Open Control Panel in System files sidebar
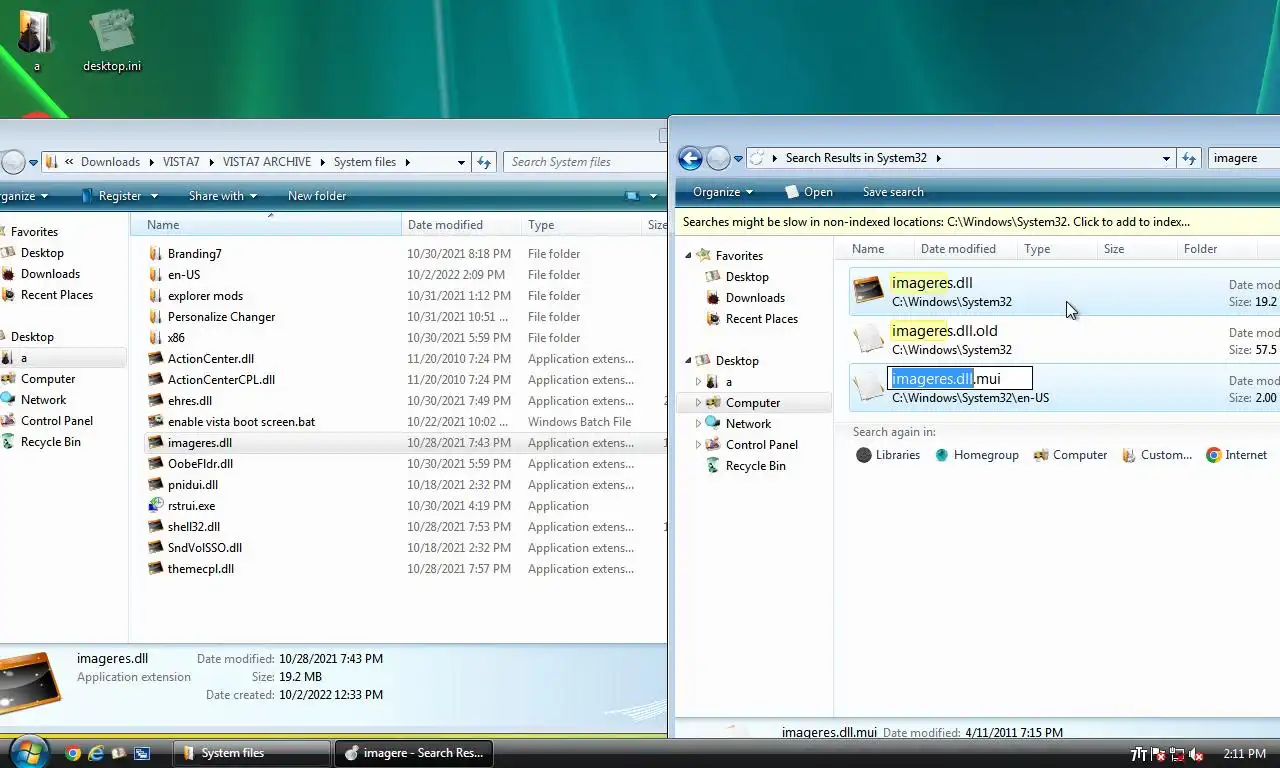The image size is (1280, 768). point(56,421)
